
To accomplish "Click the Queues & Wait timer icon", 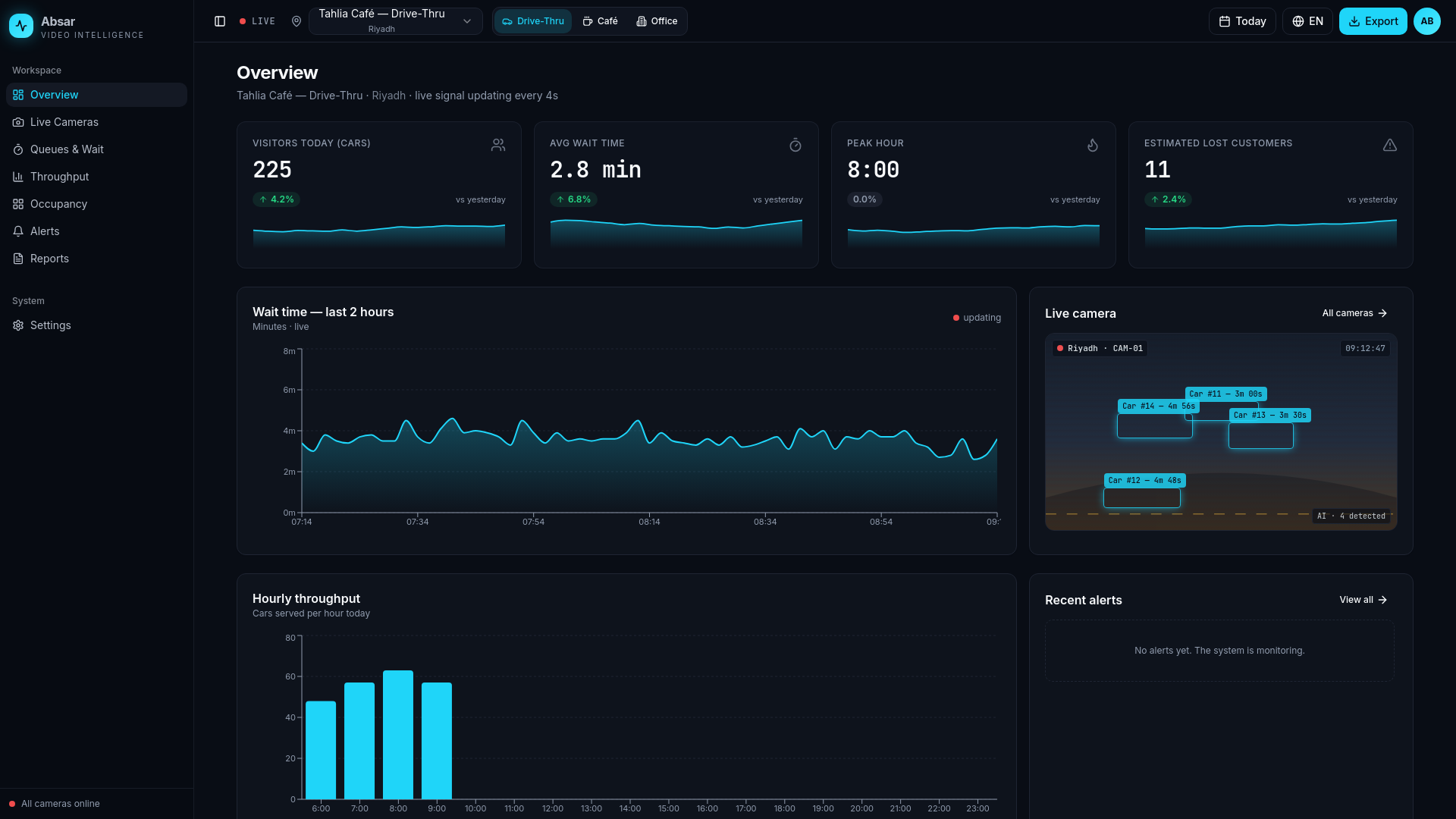I will click(18, 149).
